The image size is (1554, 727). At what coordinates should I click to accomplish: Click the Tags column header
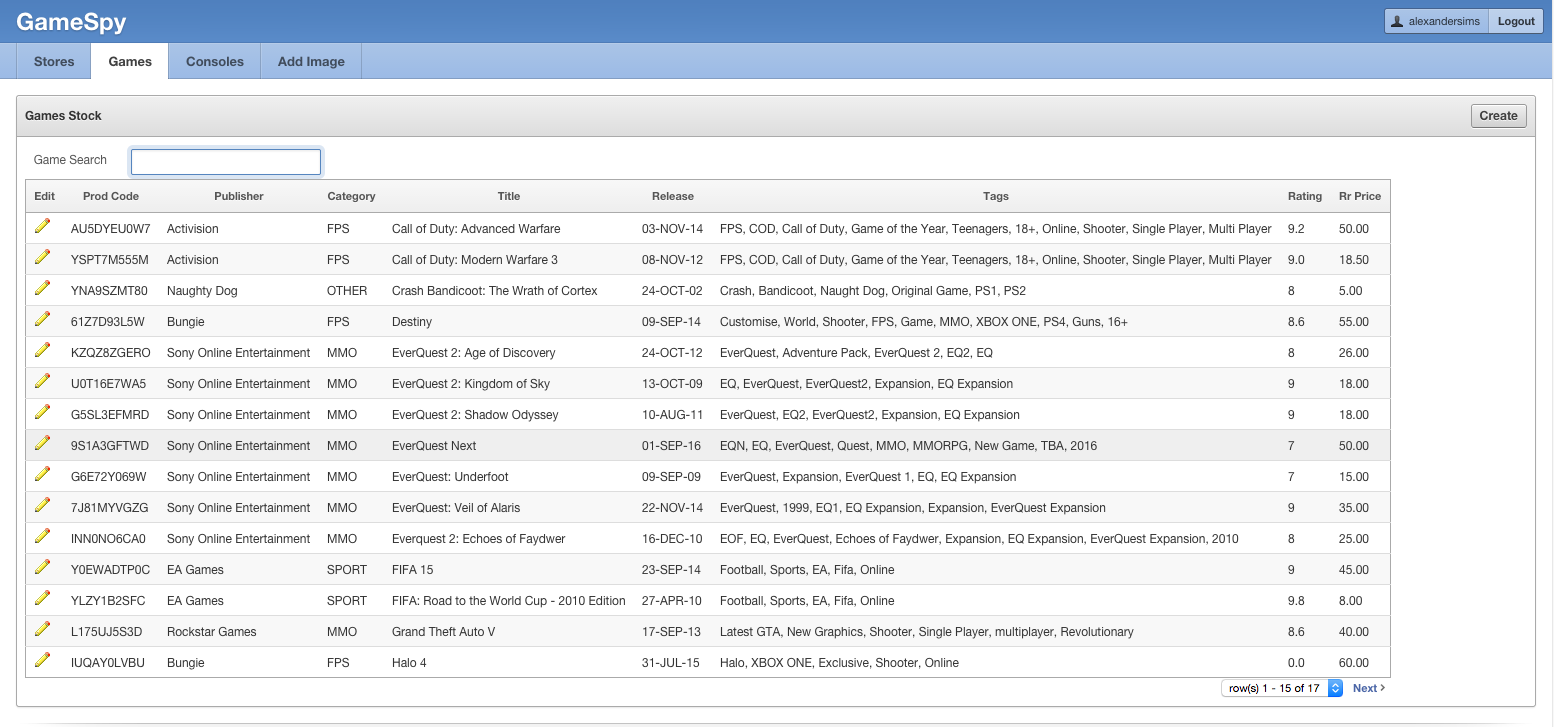click(996, 196)
